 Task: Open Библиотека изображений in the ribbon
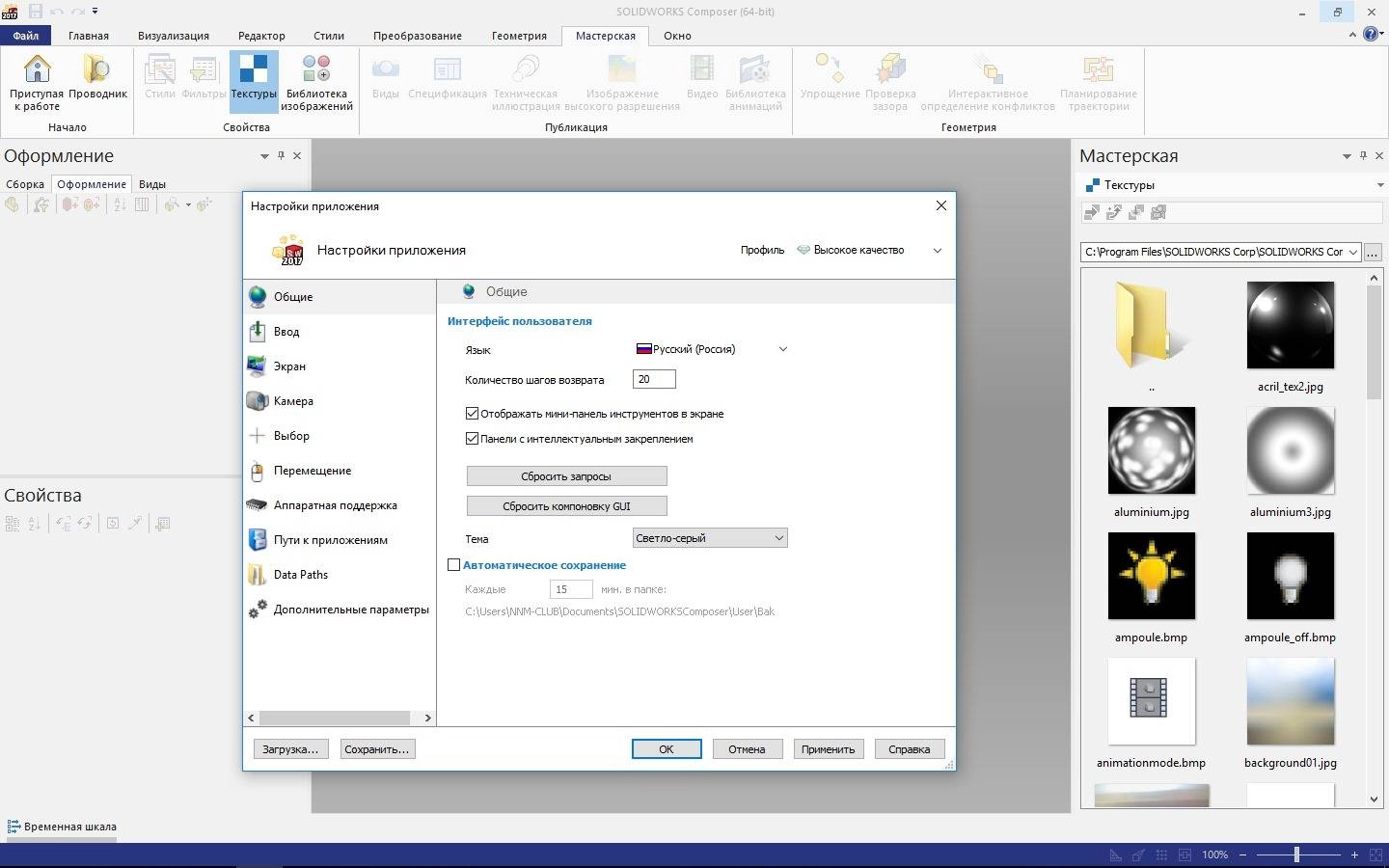point(316,82)
